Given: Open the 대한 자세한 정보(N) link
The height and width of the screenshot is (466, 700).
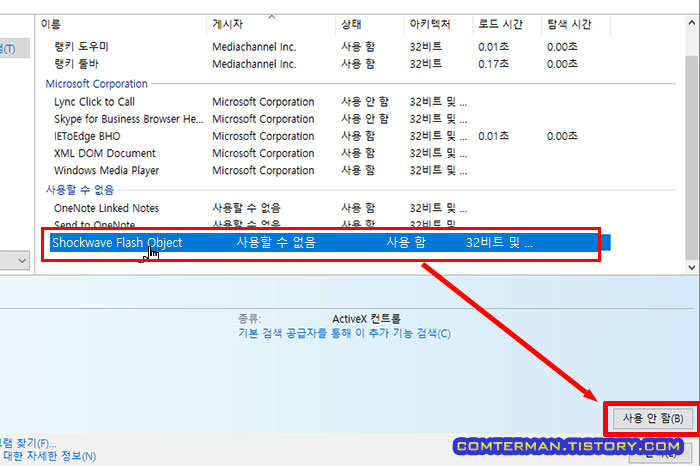Looking at the screenshot, I should click(x=50, y=456).
